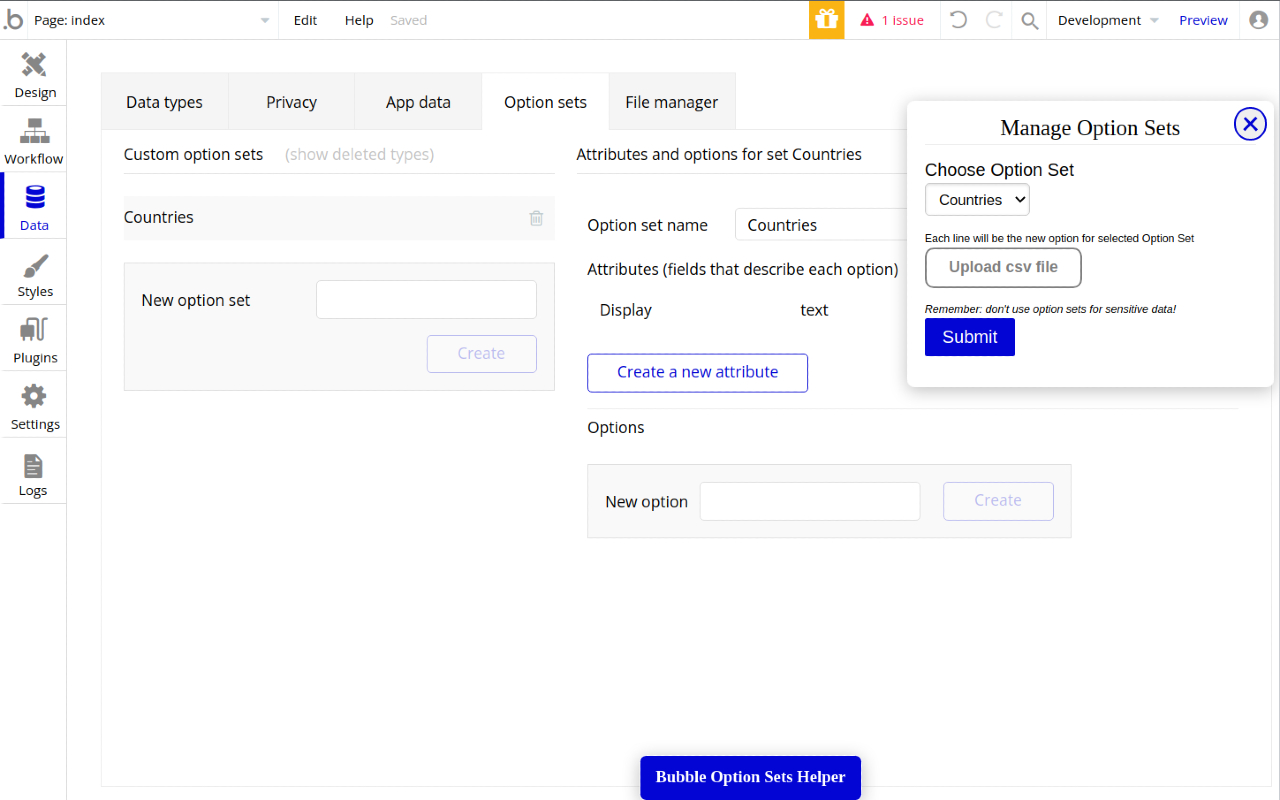Open the Styles panel
This screenshot has height=800, width=1280.
tap(34, 272)
